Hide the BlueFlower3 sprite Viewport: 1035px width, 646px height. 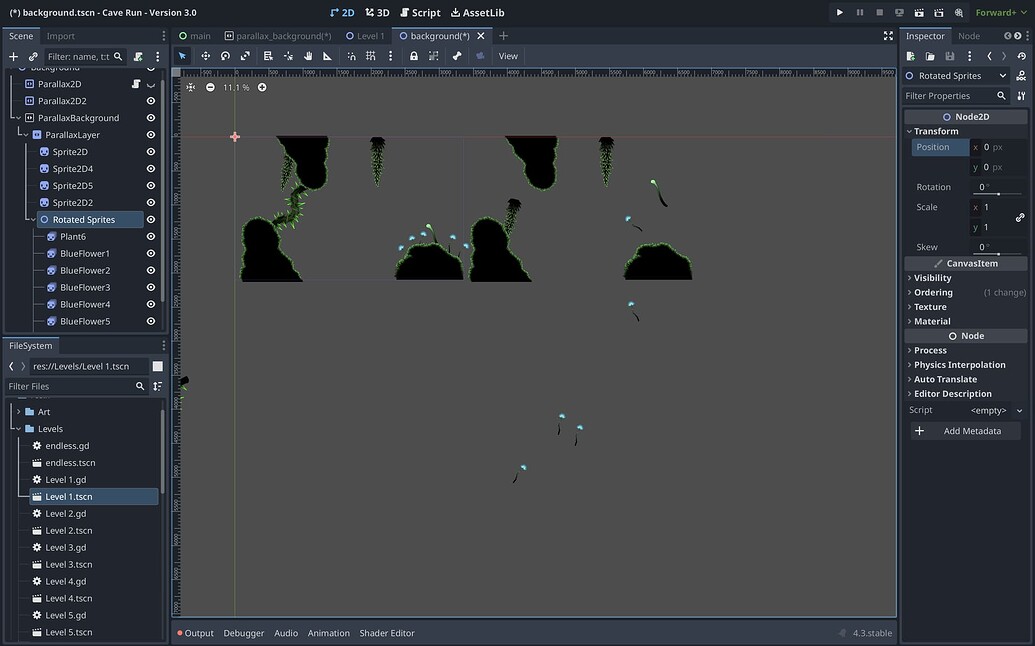click(x=150, y=287)
